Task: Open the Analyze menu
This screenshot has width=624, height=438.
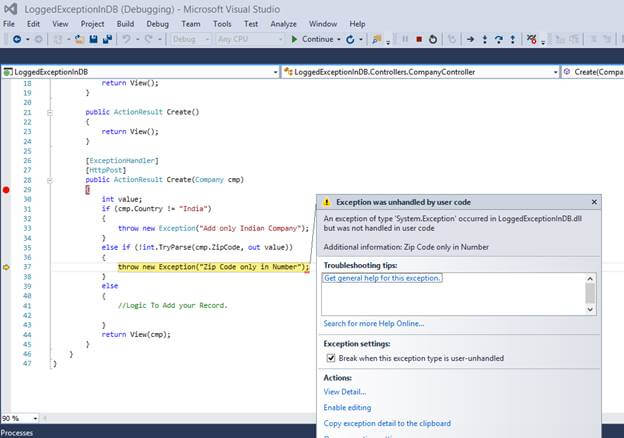Action: tap(283, 22)
